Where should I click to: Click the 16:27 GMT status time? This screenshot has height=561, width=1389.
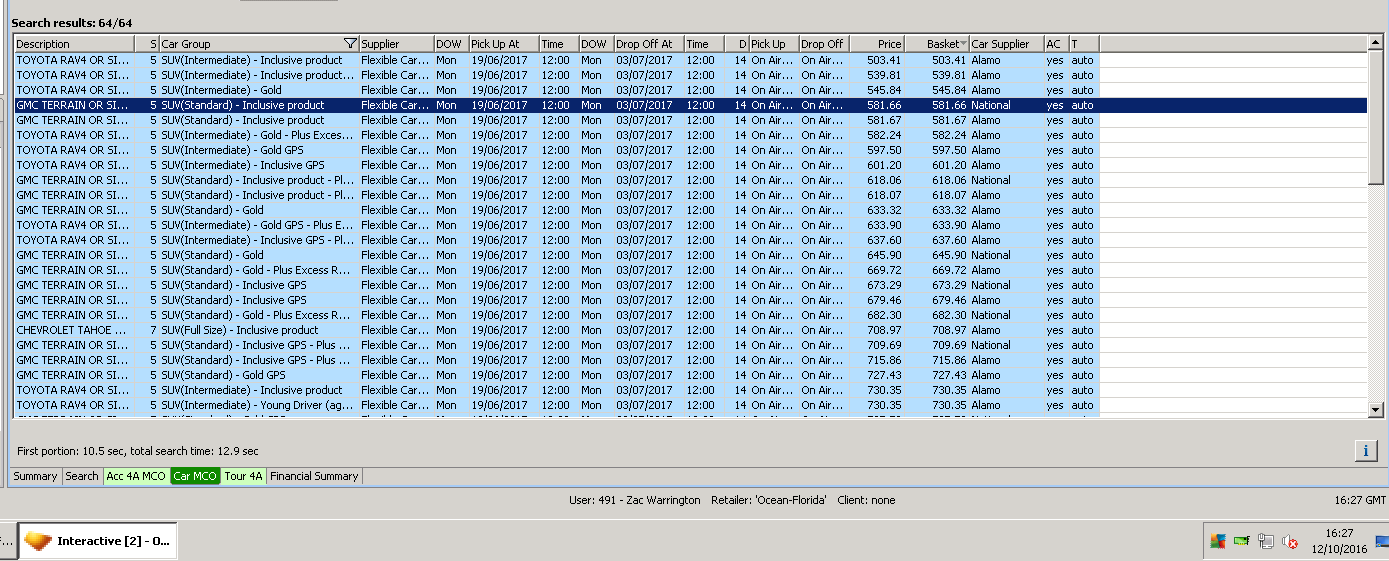click(x=1360, y=500)
